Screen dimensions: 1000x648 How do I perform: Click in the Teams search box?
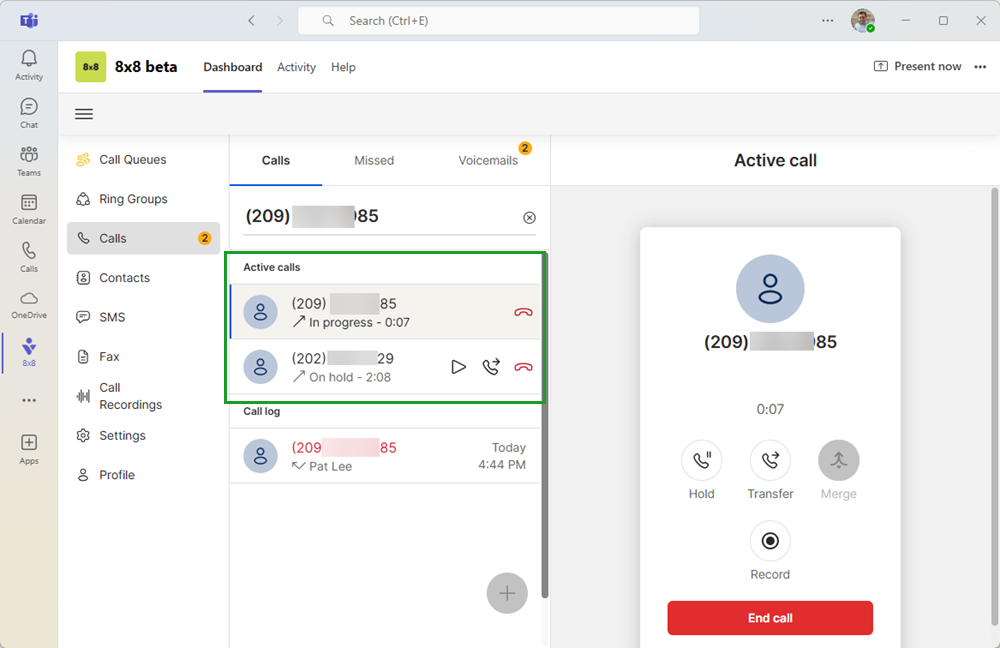498,21
